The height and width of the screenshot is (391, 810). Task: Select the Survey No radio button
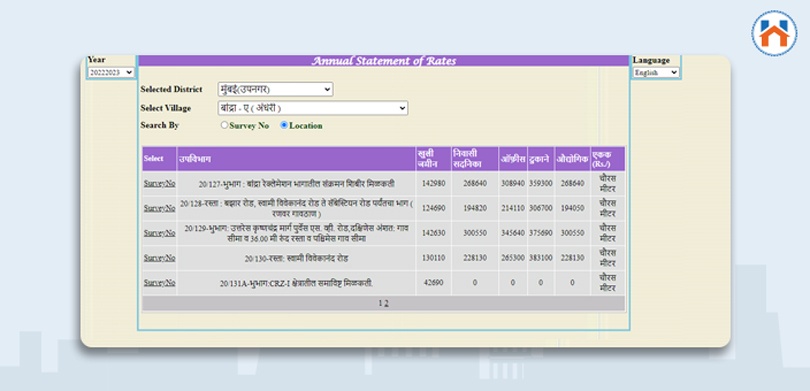(x=224, y=125)
